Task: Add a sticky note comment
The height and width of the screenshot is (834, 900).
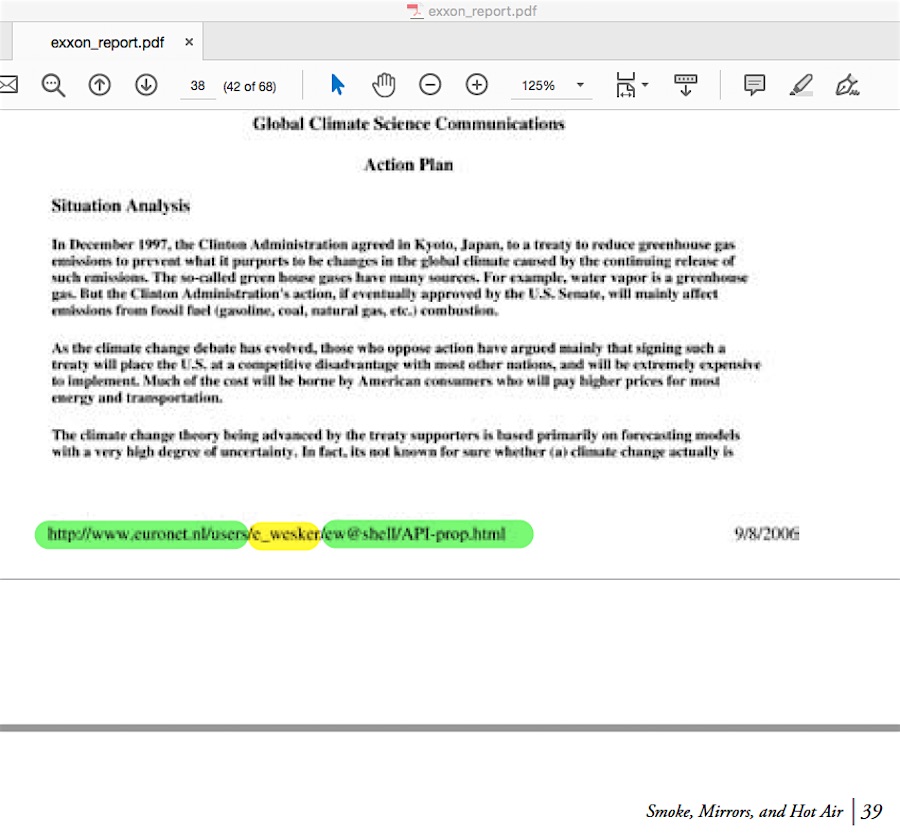Action: pyautogui.click(x=754, y=85)
